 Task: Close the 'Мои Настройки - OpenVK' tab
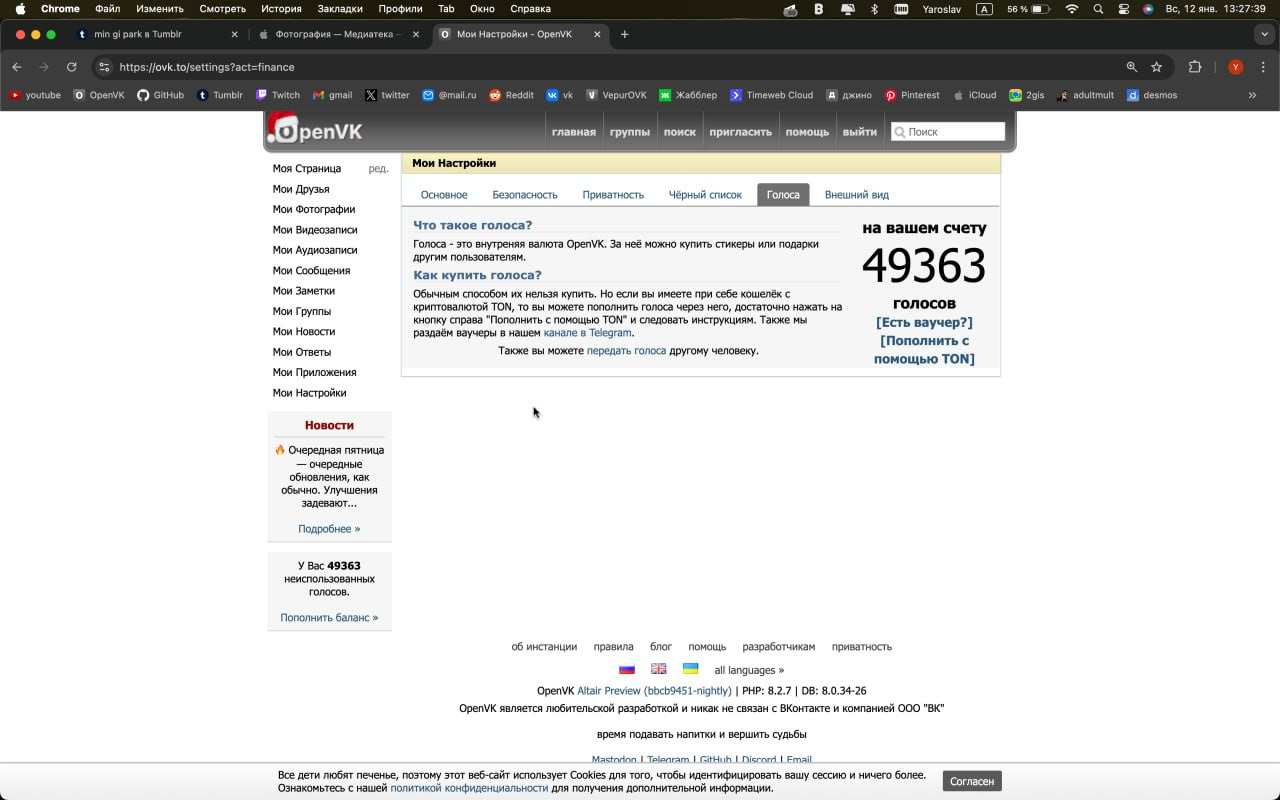(x=597, y=34)
